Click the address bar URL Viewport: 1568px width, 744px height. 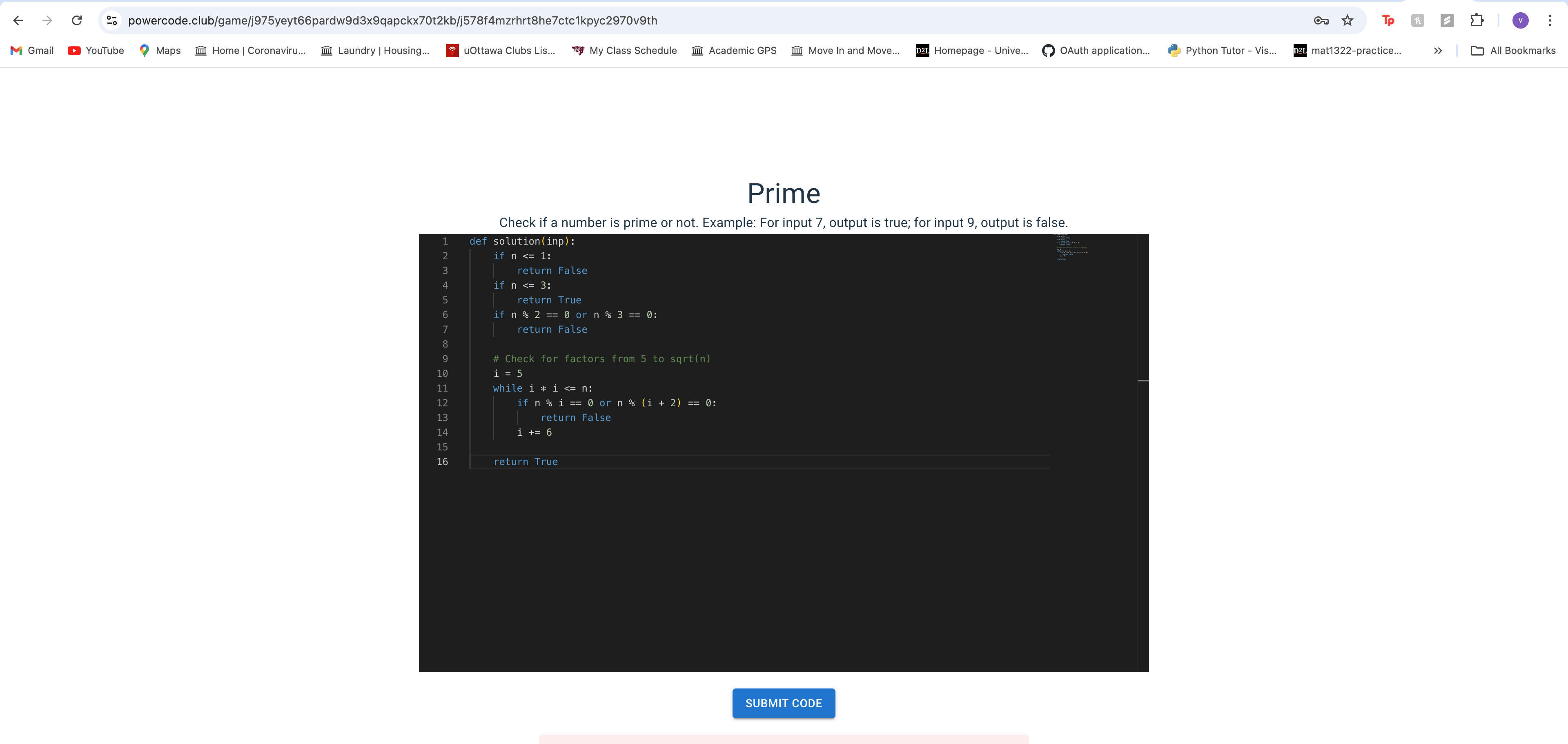[392, 21]
